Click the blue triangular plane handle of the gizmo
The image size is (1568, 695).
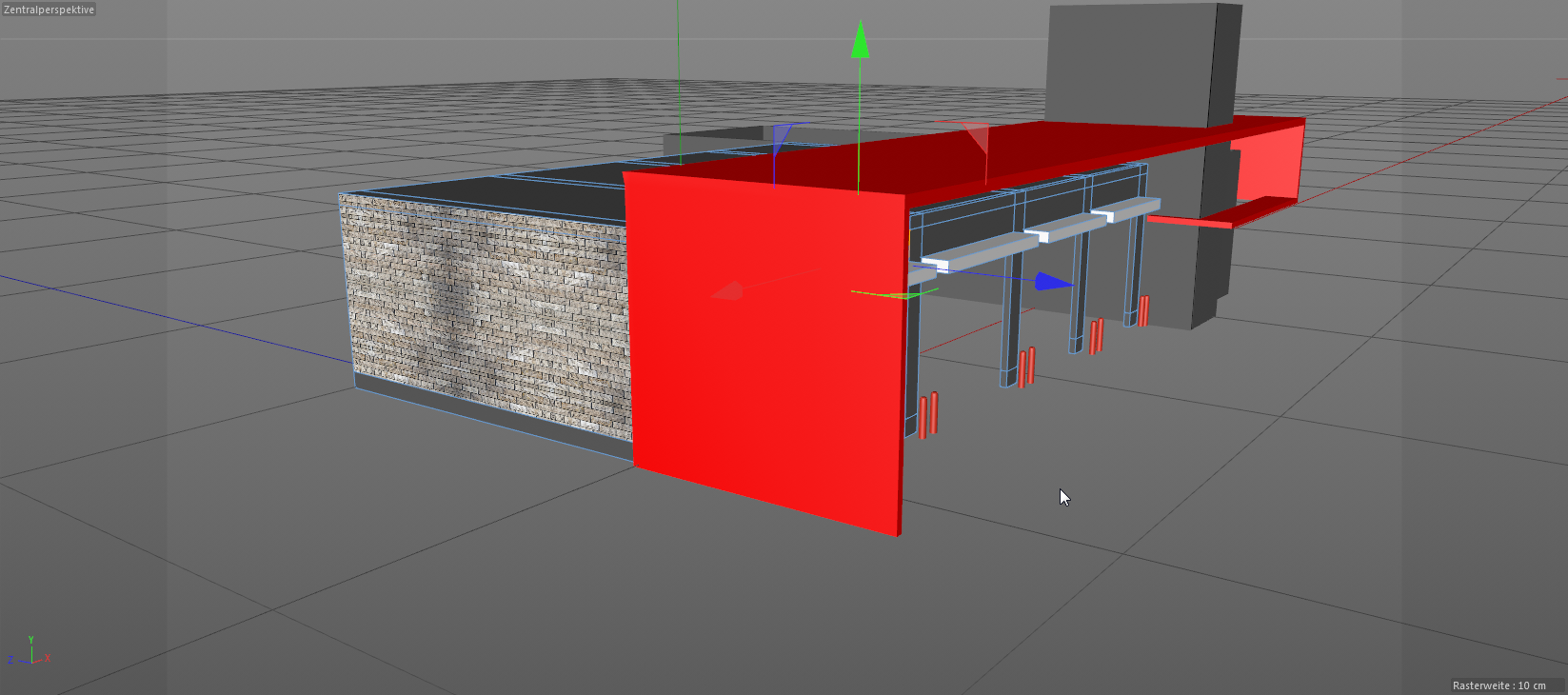coord(782,139)
